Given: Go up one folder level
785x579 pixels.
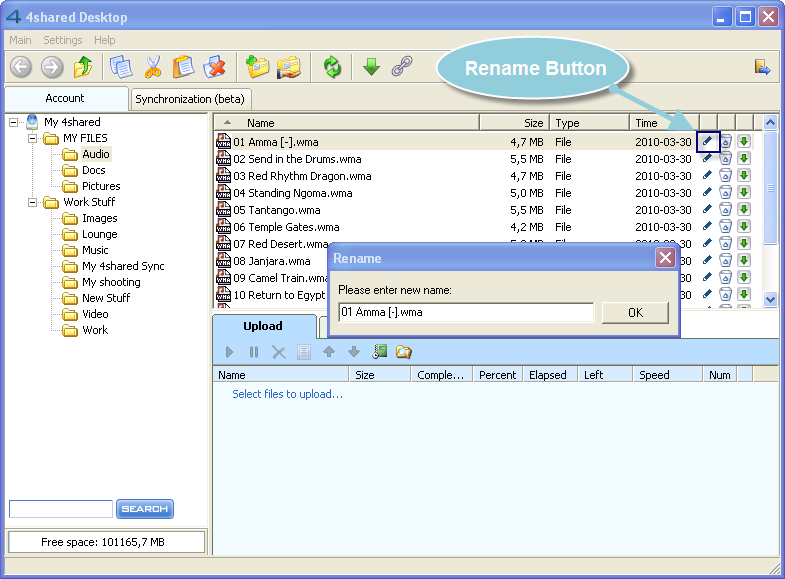Looking at the screenshot, I should (x=83, y=67).
